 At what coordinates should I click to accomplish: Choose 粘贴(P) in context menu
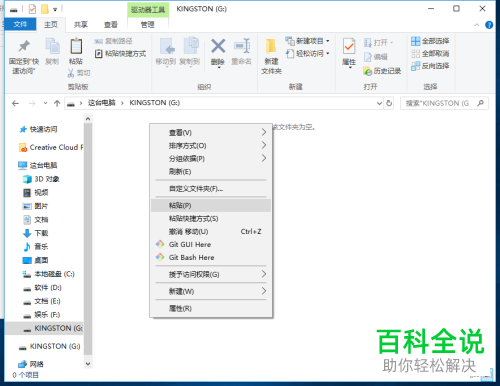211,206
